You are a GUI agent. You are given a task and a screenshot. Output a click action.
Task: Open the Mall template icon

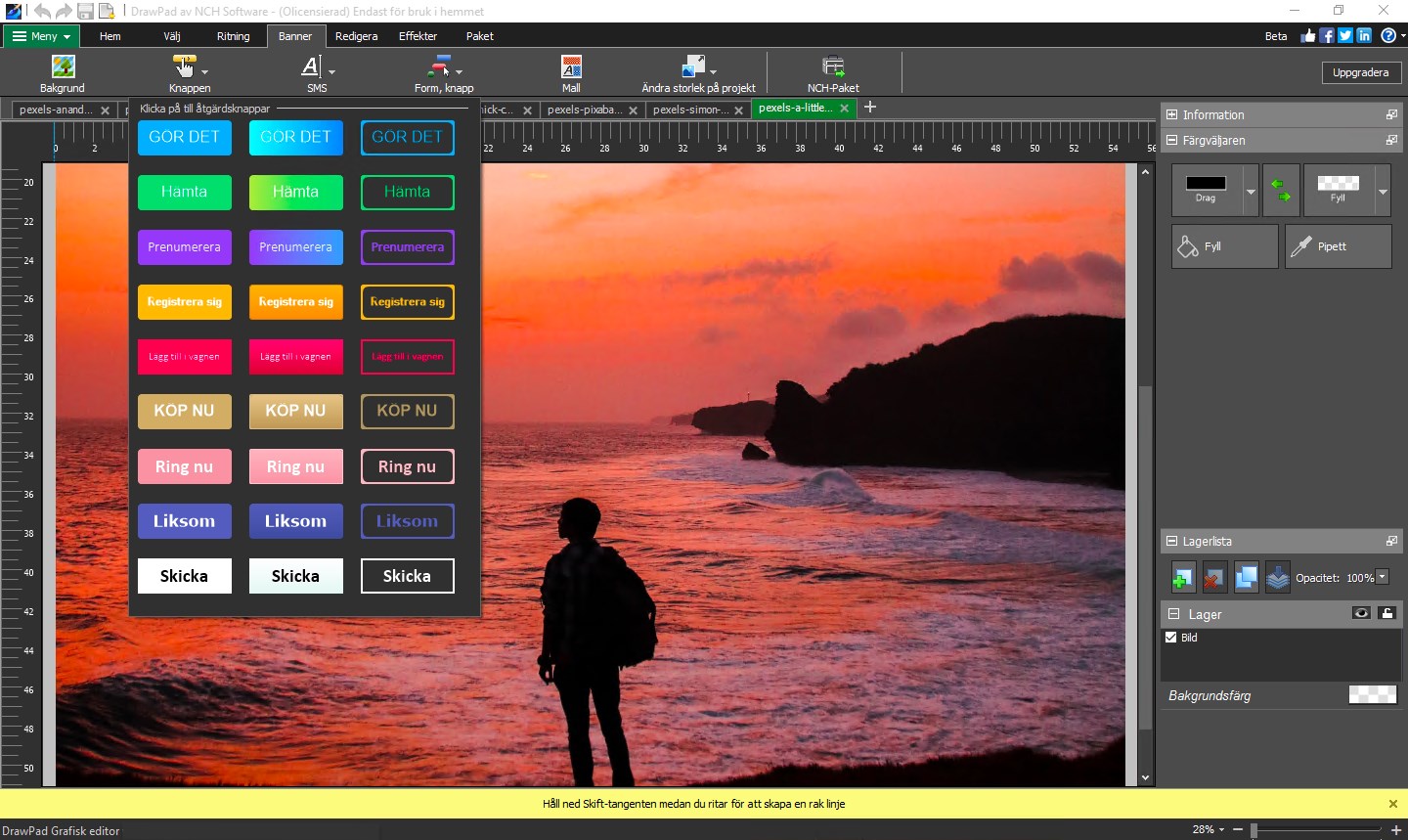[x=571, y=66]
